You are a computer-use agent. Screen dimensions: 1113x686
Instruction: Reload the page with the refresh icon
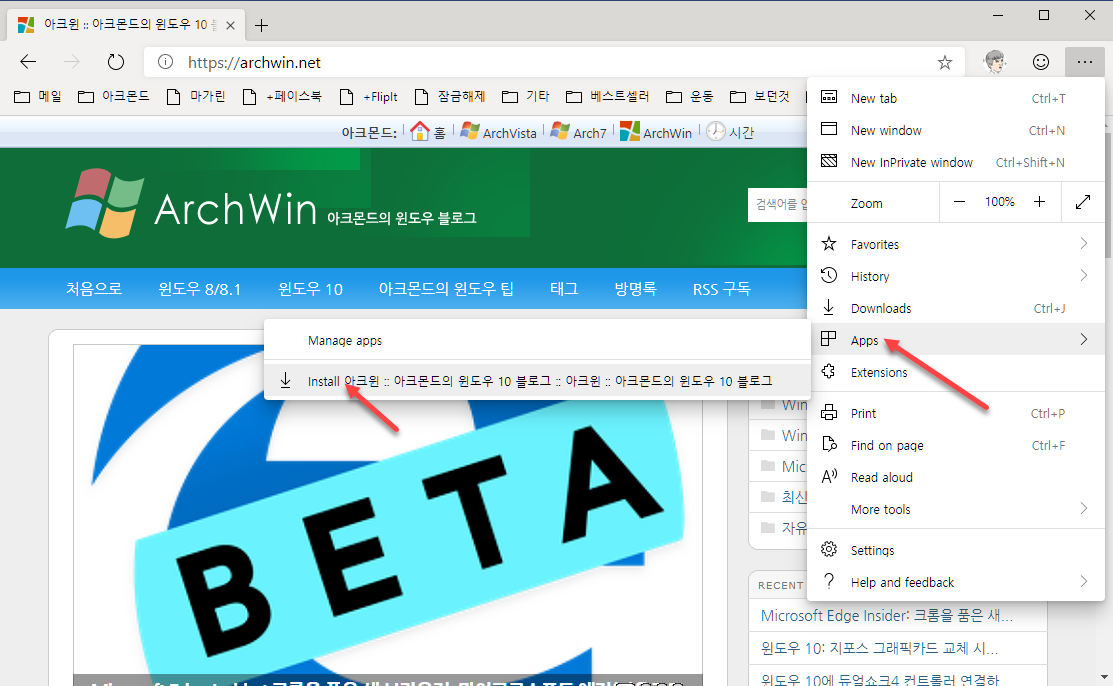click(116, 62)
